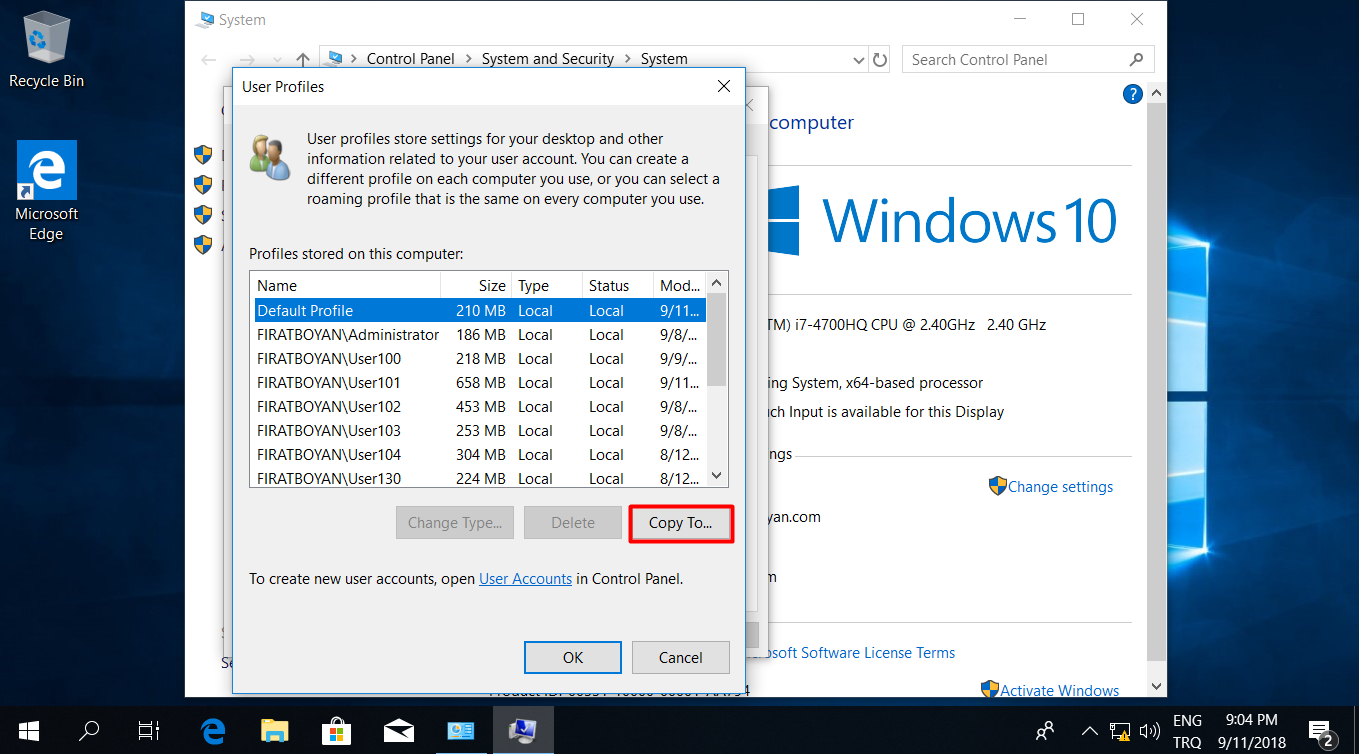Viewport: 1359px width, 754px height.
Task: Launch Microsoft Edge from desktop shortcut
Action: pos(46,191)
